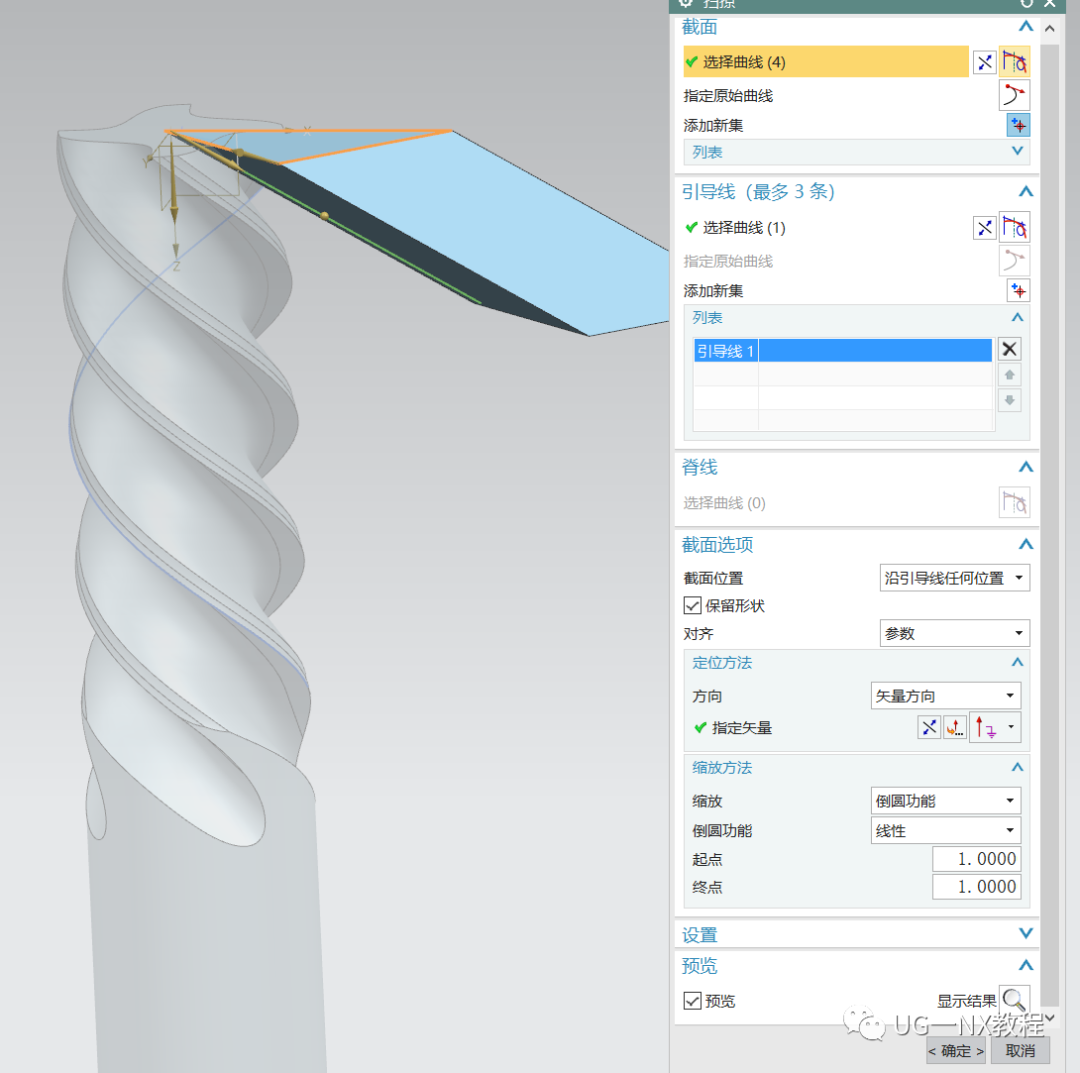Click the guide curve selection icon beside 选择曲线 (1)
This screenshot has width=1080, height=1073.
tap(1014, 227)
